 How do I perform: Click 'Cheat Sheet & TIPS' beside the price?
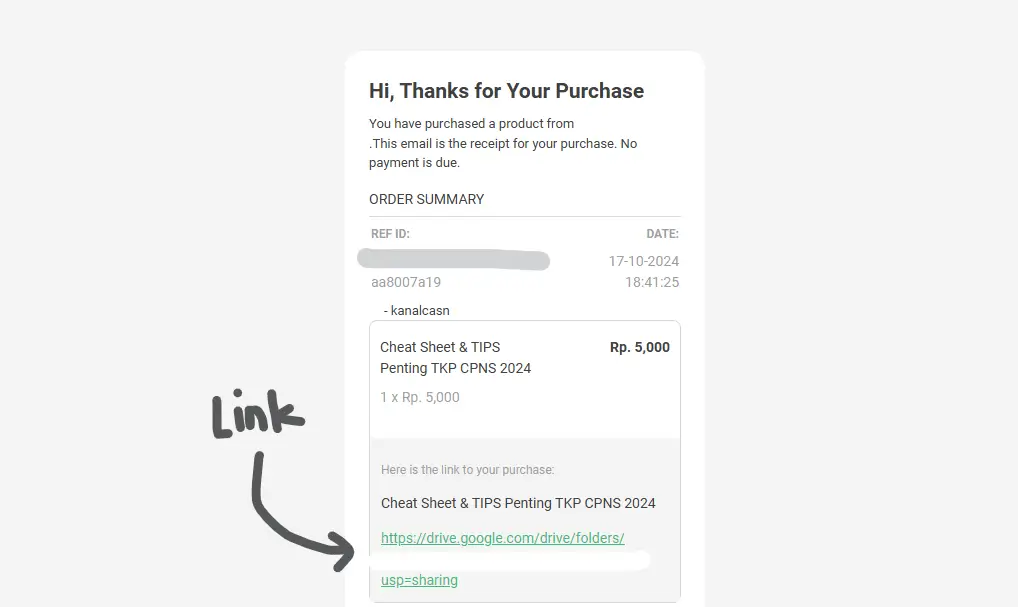pos(440,347)
